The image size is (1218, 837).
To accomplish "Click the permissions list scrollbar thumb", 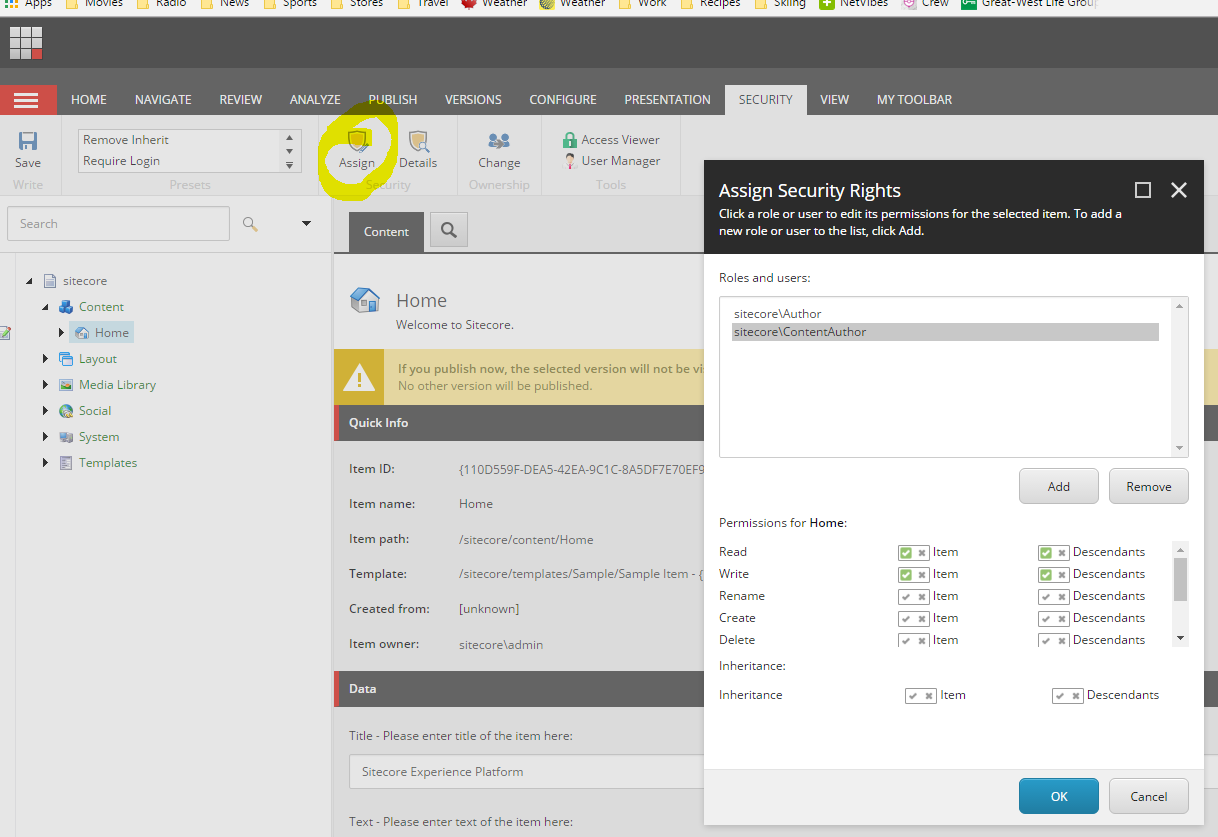I will [x=1180, y=579].
